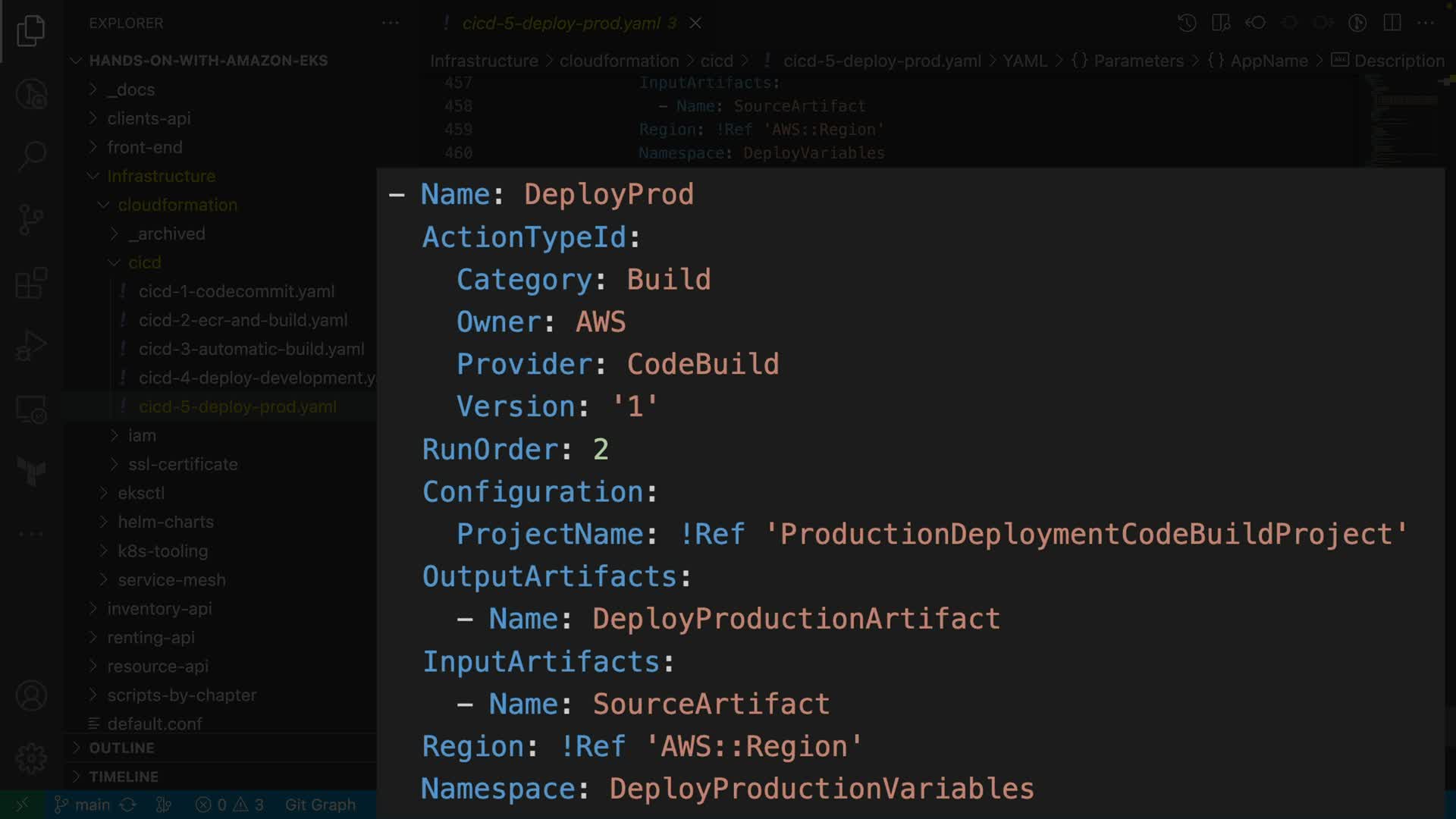This screenshot has height=819, width=1456.
Task: Open Remote Explorer view icon
Action: pos(31,410)
